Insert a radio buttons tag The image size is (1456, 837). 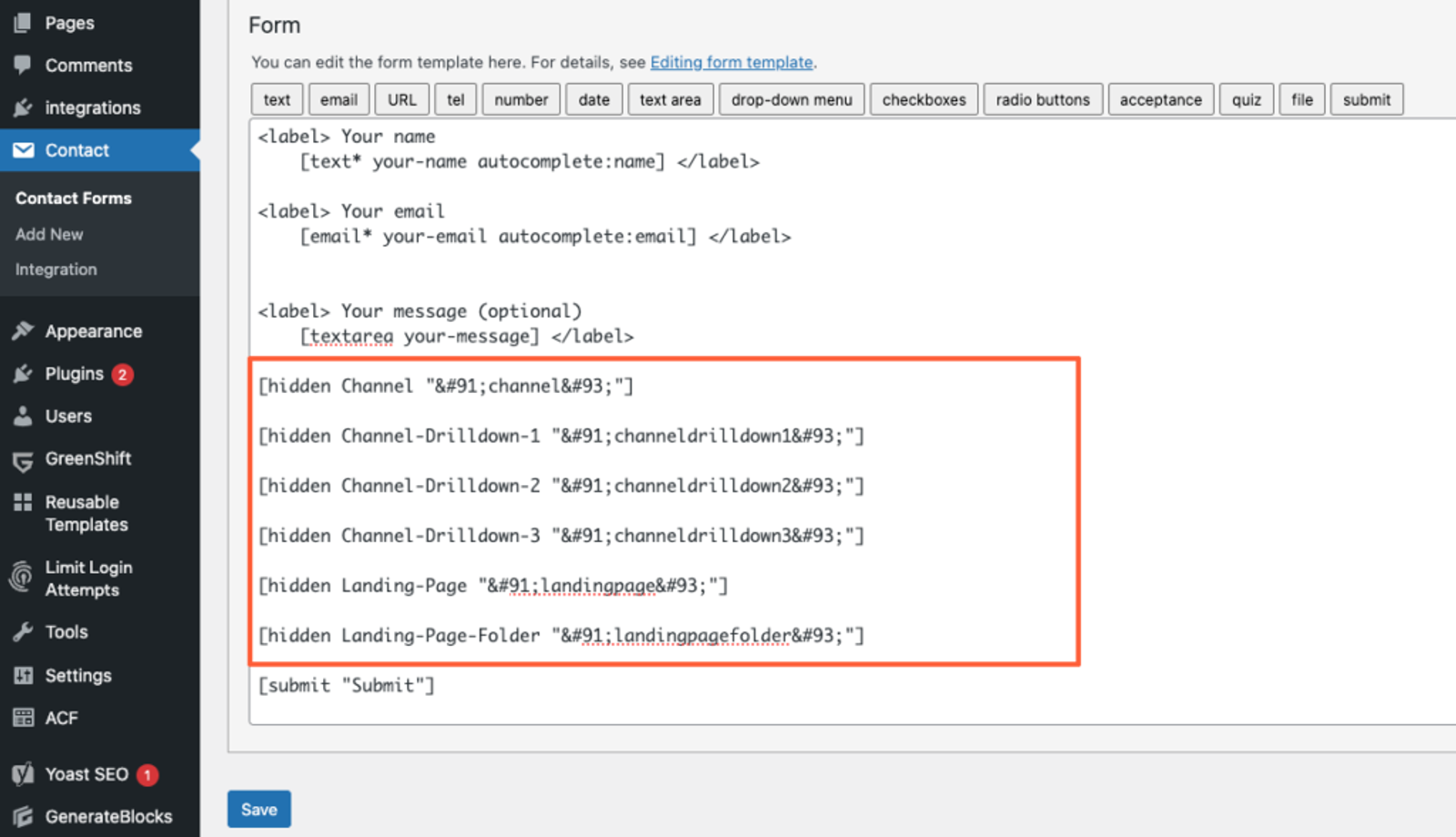point(1043,99)
